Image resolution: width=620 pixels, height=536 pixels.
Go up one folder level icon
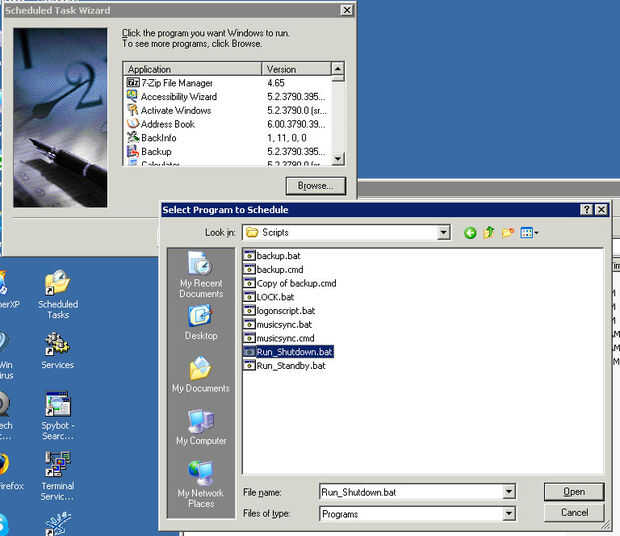(489, 233)
